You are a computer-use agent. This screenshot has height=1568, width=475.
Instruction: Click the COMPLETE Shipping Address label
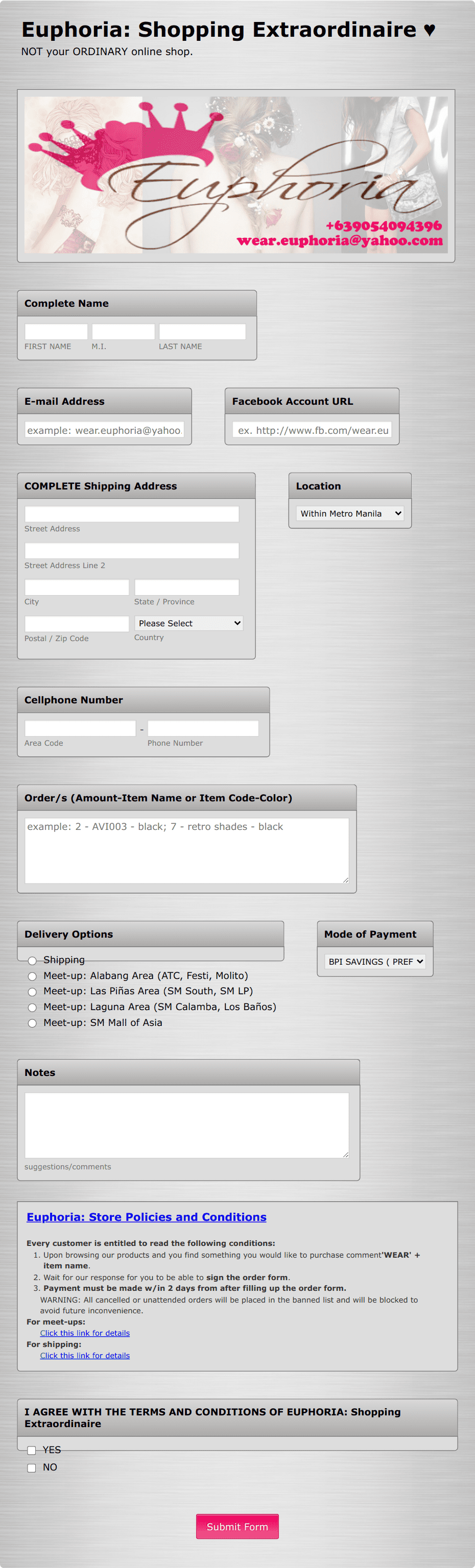click(x=101, y=486)
